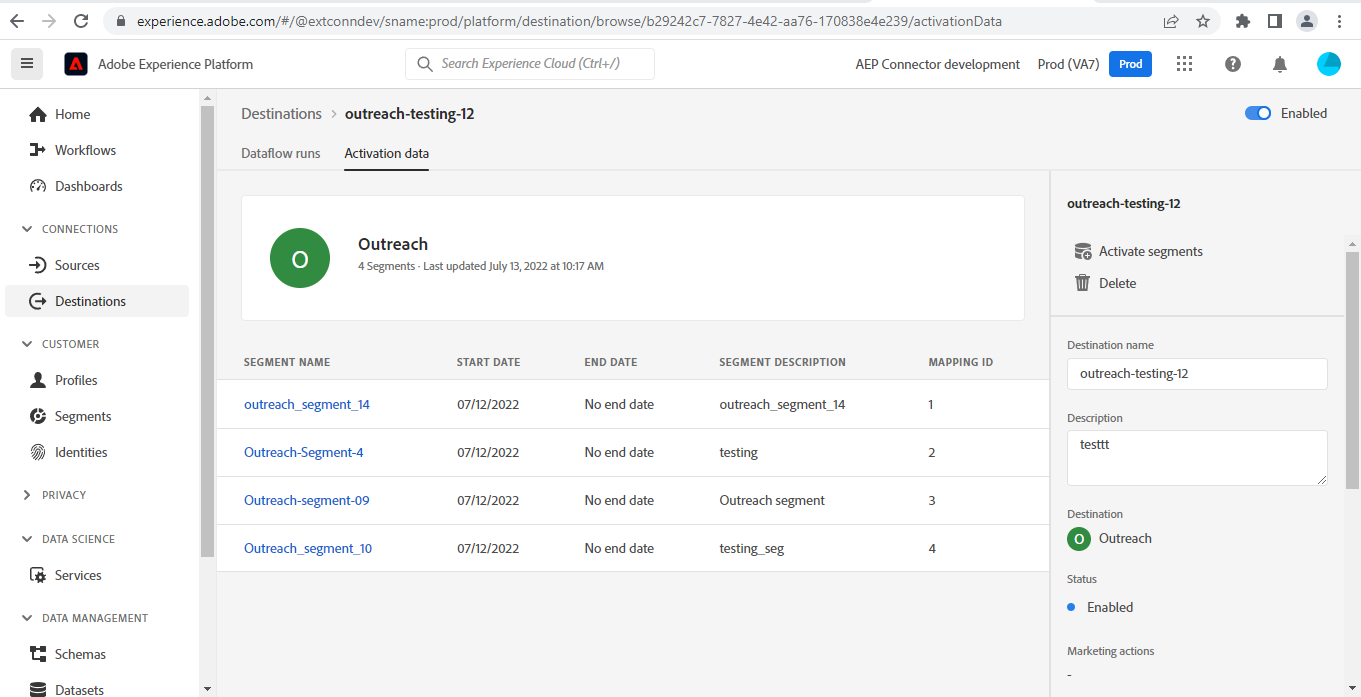Click the Adobe Experience Platform logo
Screen dimensions: 1361x697
pos(76,64)
